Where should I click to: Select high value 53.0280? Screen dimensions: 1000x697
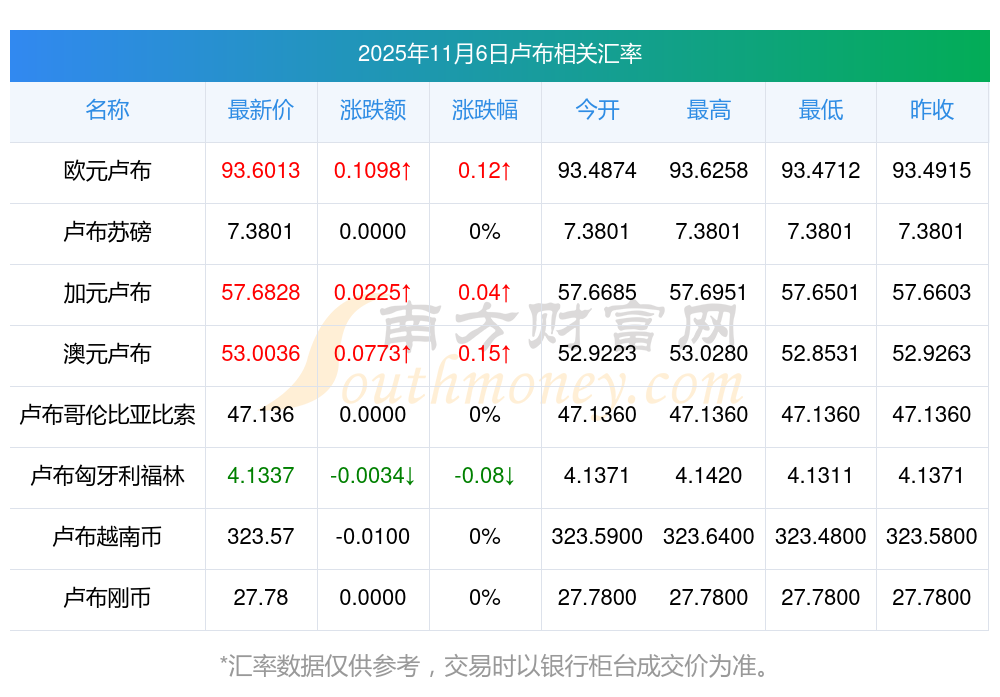click(709, 353)
